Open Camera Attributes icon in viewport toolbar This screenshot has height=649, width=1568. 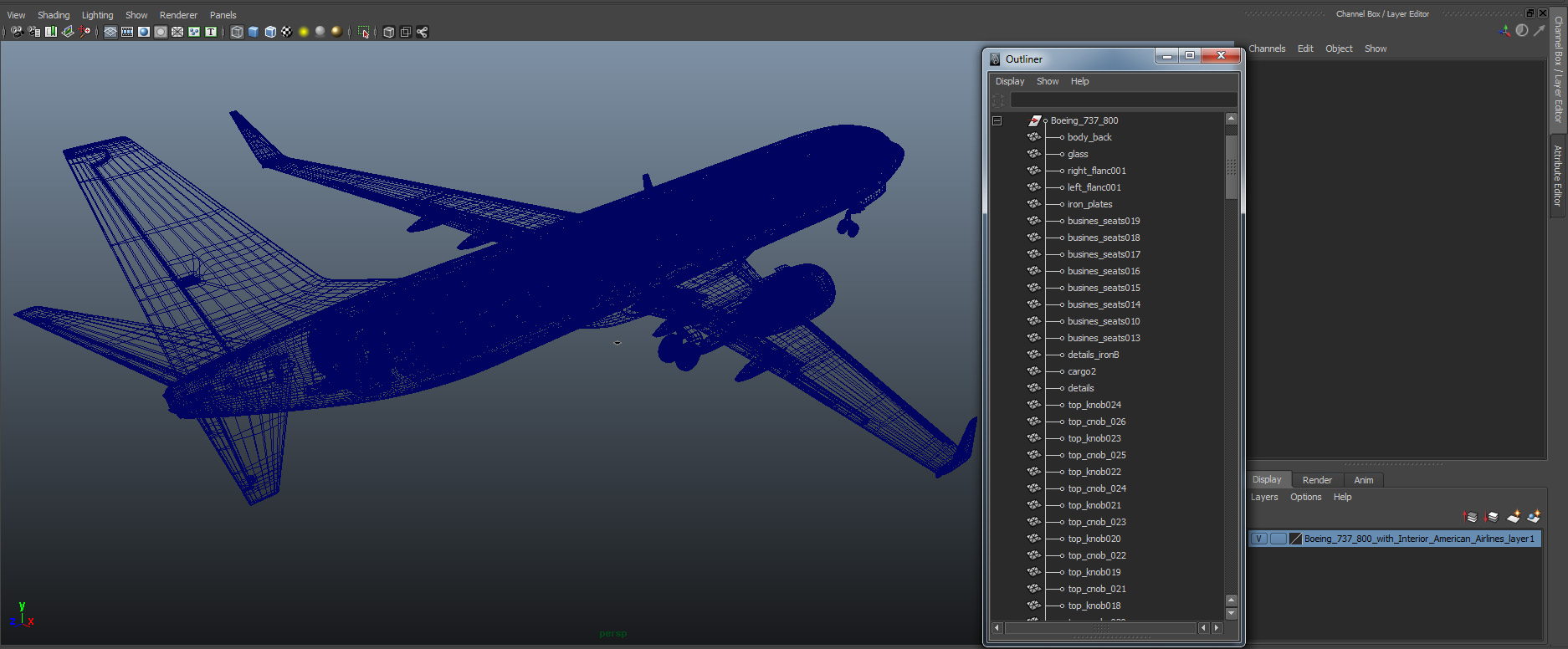(x=34, y=32)
